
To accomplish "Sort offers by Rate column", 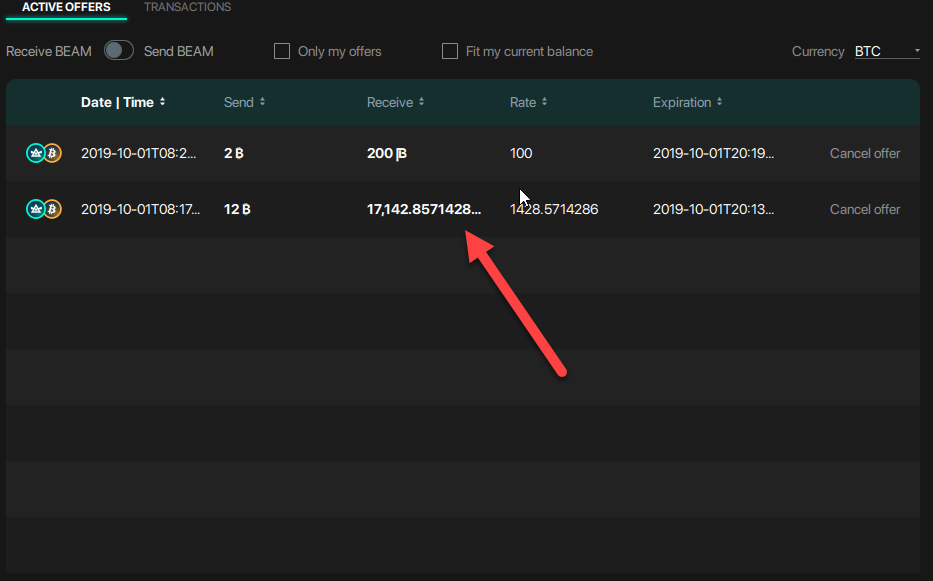I will pyautogui.click(x=528, y=102).
